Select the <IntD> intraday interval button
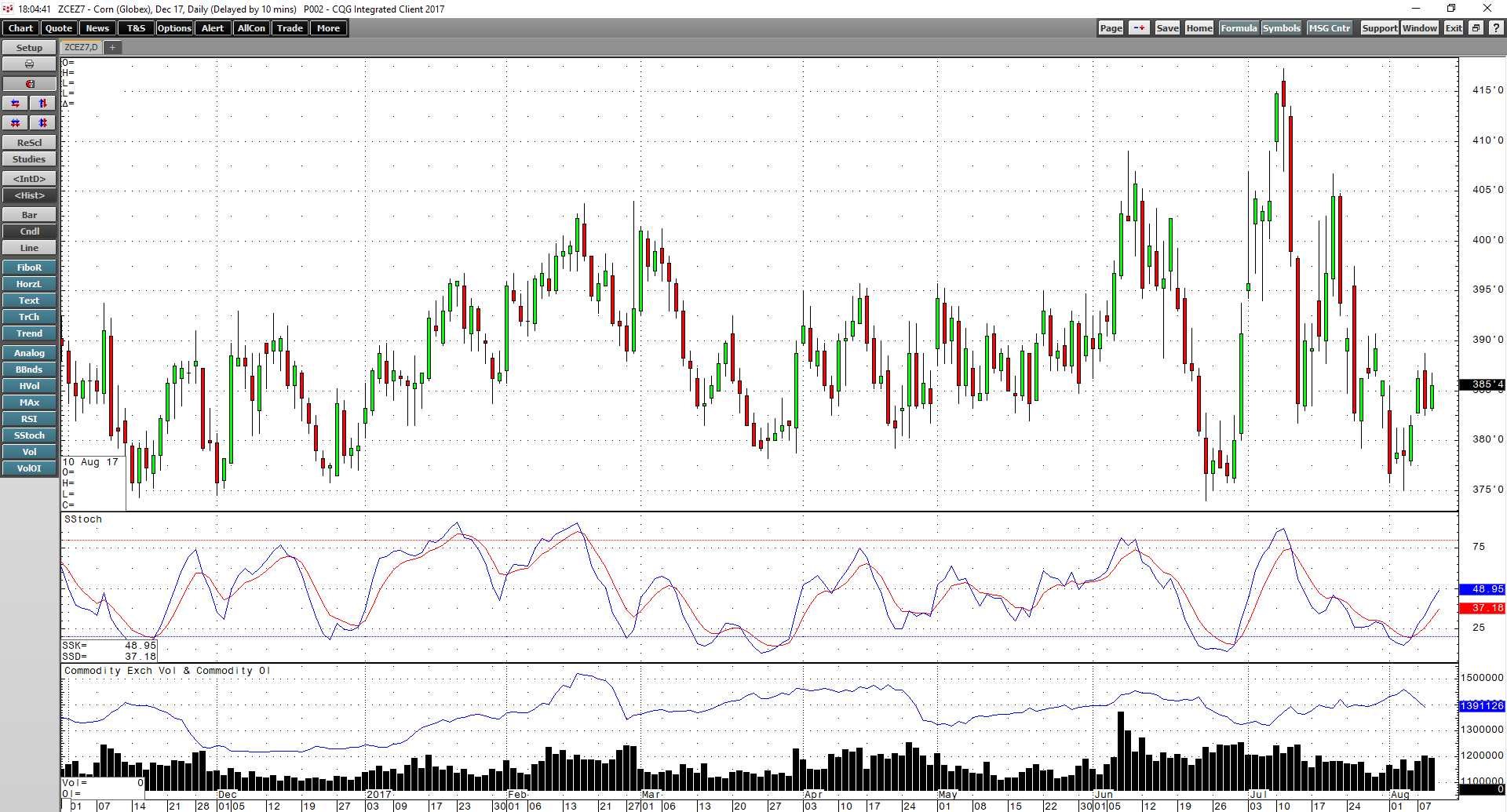Image resolution: width=1507 pixels, height=812 pixels. pyautogui.click(x=29, y=179)
